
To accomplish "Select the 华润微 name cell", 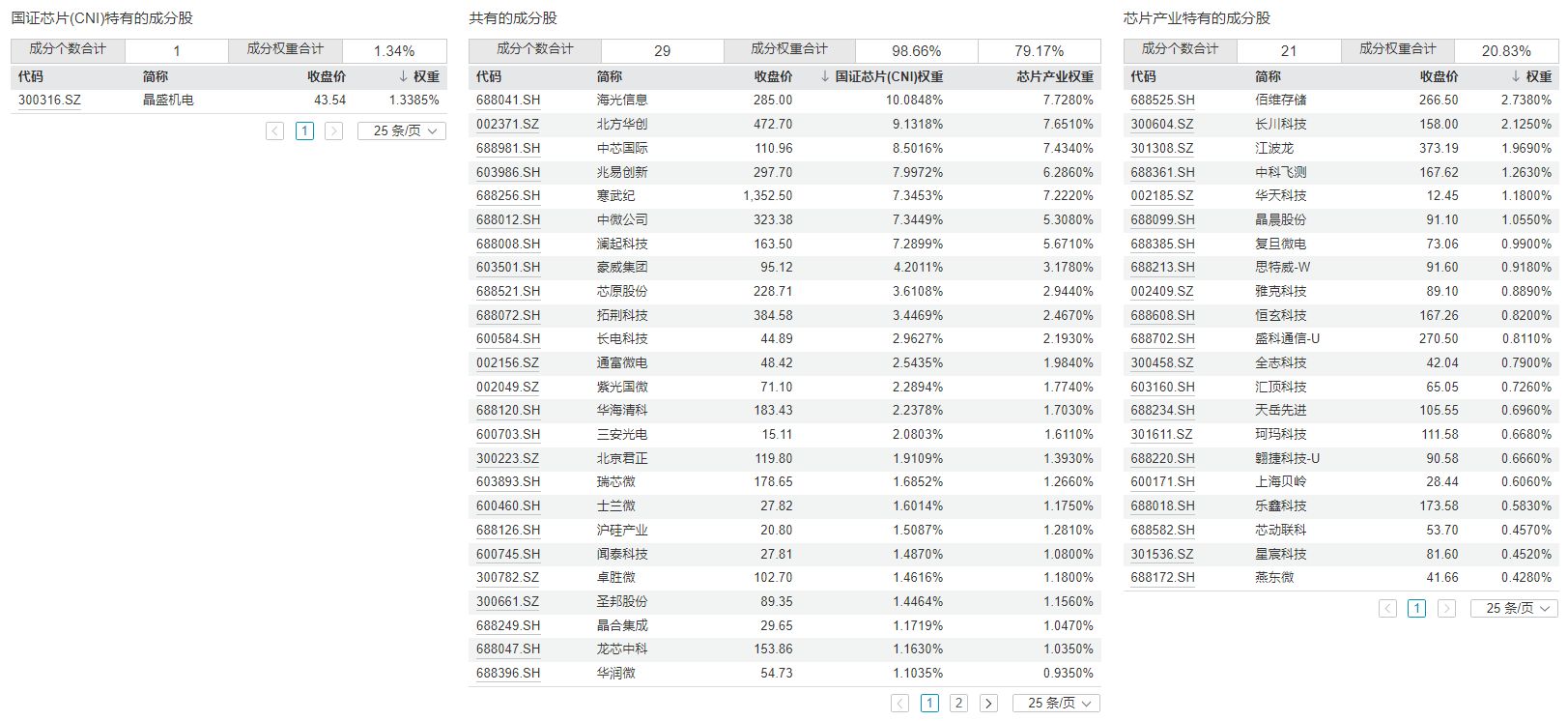I will point(616,673).
